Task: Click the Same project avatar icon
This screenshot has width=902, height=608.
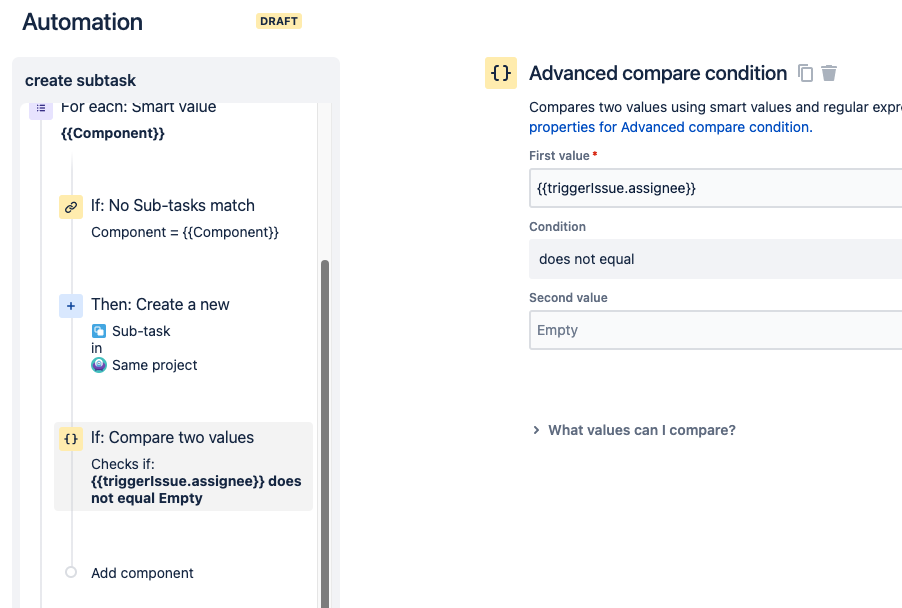Action: tap(99, 365)
